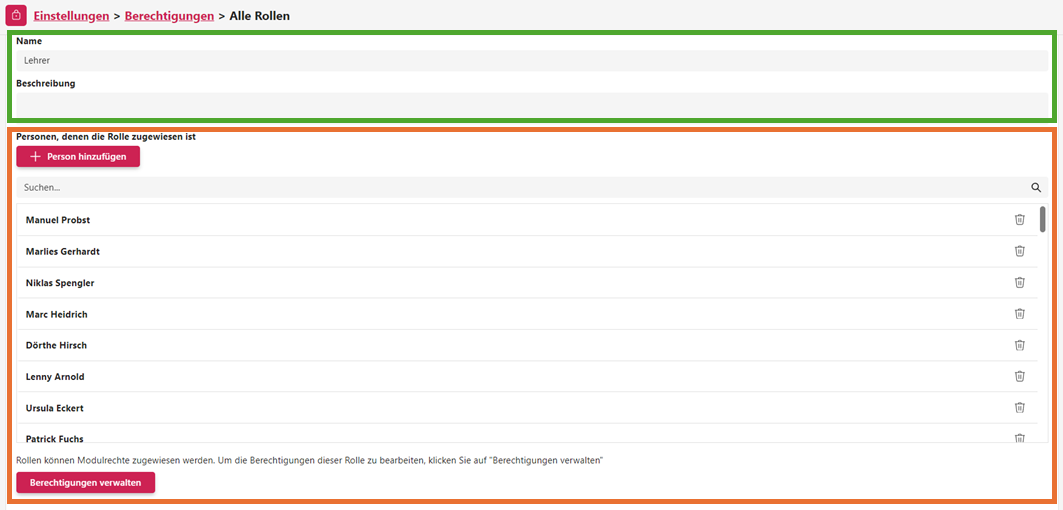Image resolution: width=1063 pixels, height=510 pixels.
Task: Select the Lenny Arnold name row
Action: click(x=55, y=377)
